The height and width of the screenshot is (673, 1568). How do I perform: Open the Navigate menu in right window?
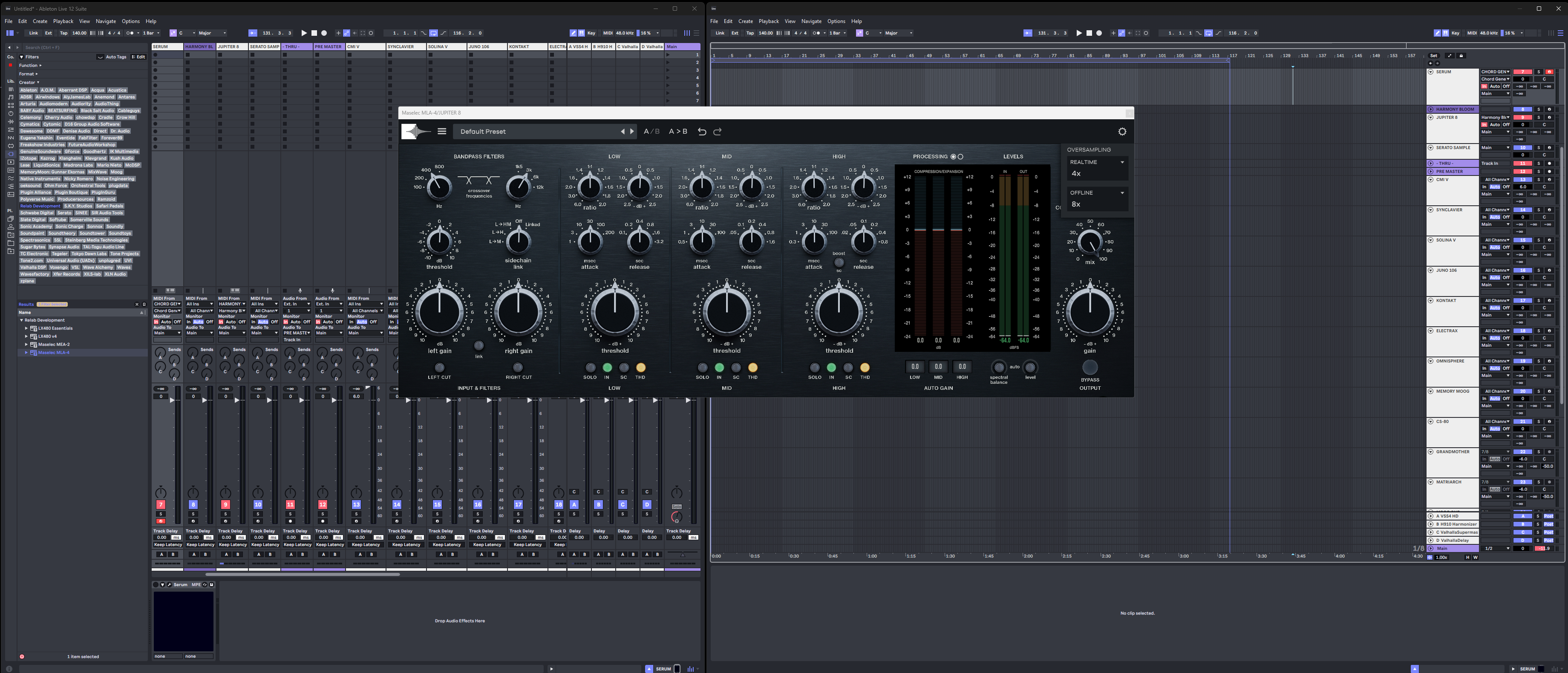click(x=811, y=21)
